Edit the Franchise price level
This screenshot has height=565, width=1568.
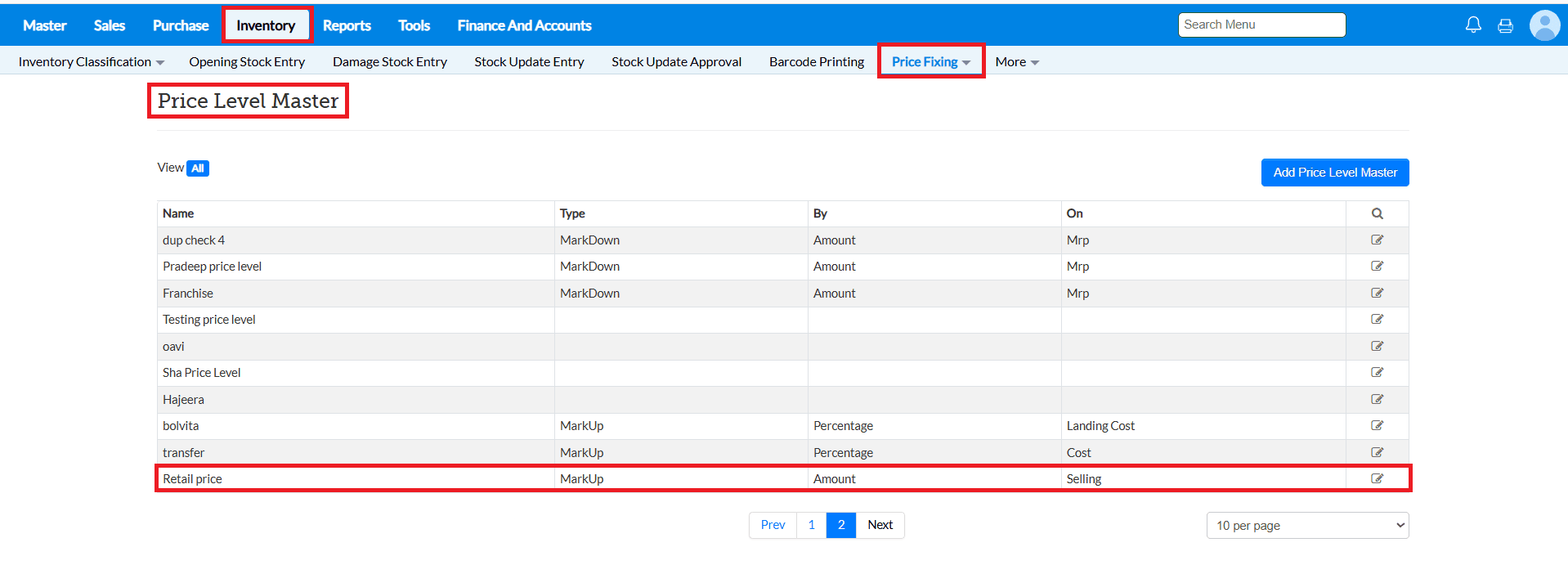pyautogui.click(x=1377, y=294)
